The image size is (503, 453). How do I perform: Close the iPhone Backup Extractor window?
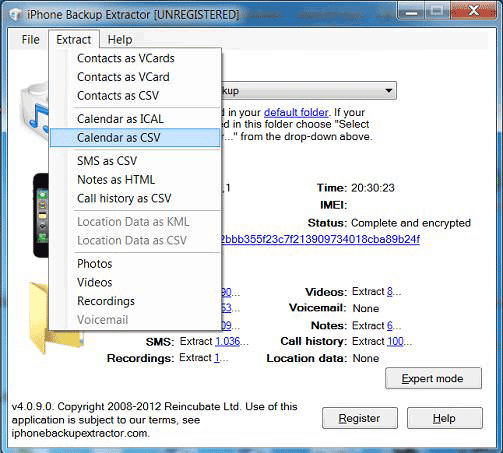click(x=473, y=11)
